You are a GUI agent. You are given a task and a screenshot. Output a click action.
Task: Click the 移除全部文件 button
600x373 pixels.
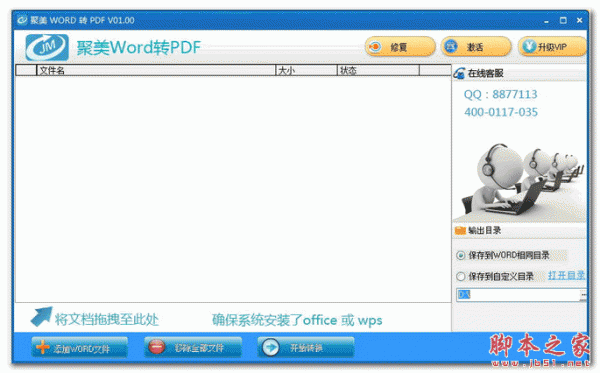click(x=193, y=348)
